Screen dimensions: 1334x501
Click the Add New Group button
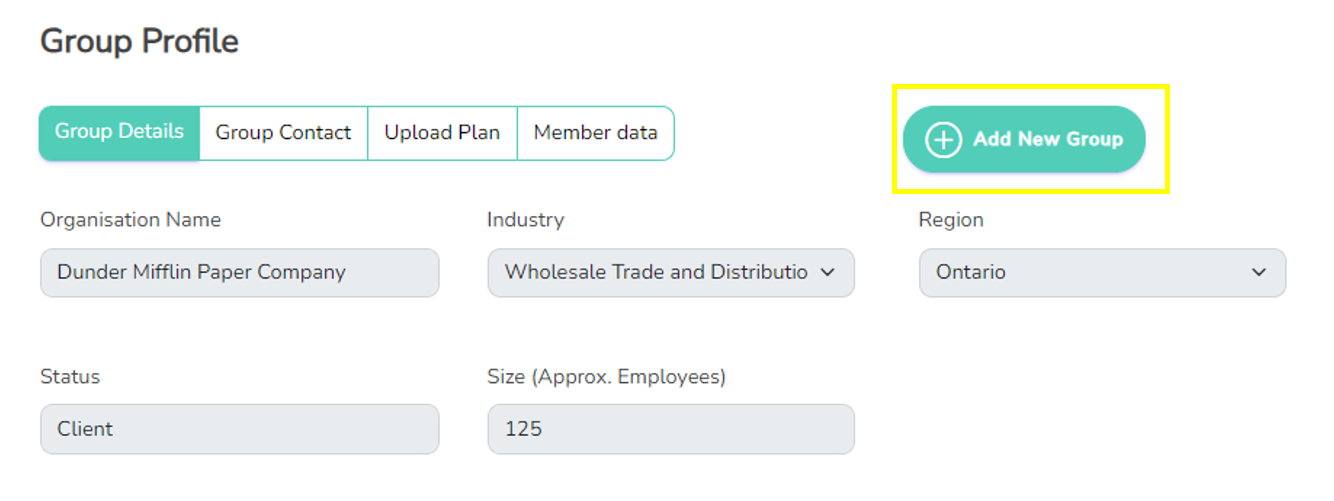click(x=1024, y=139)
